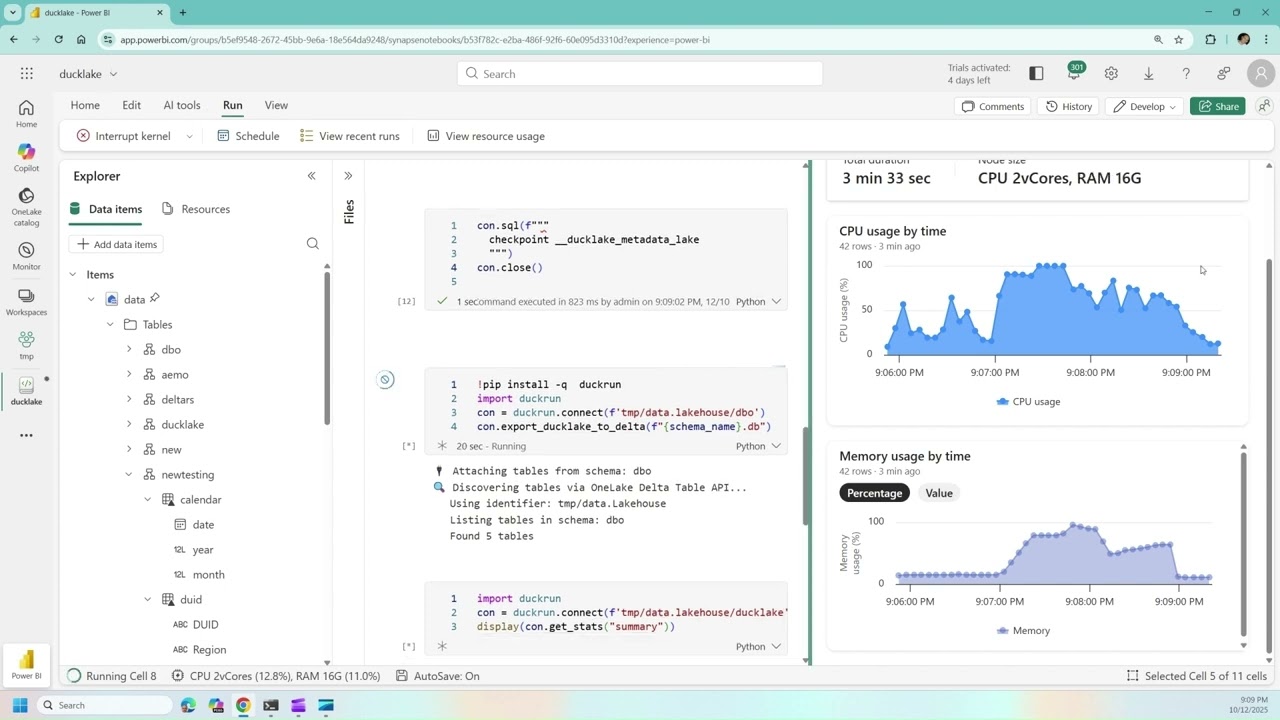1280x720 pixels.
Task: Switch memory chart to Percentage
Action: coord(874,493)
